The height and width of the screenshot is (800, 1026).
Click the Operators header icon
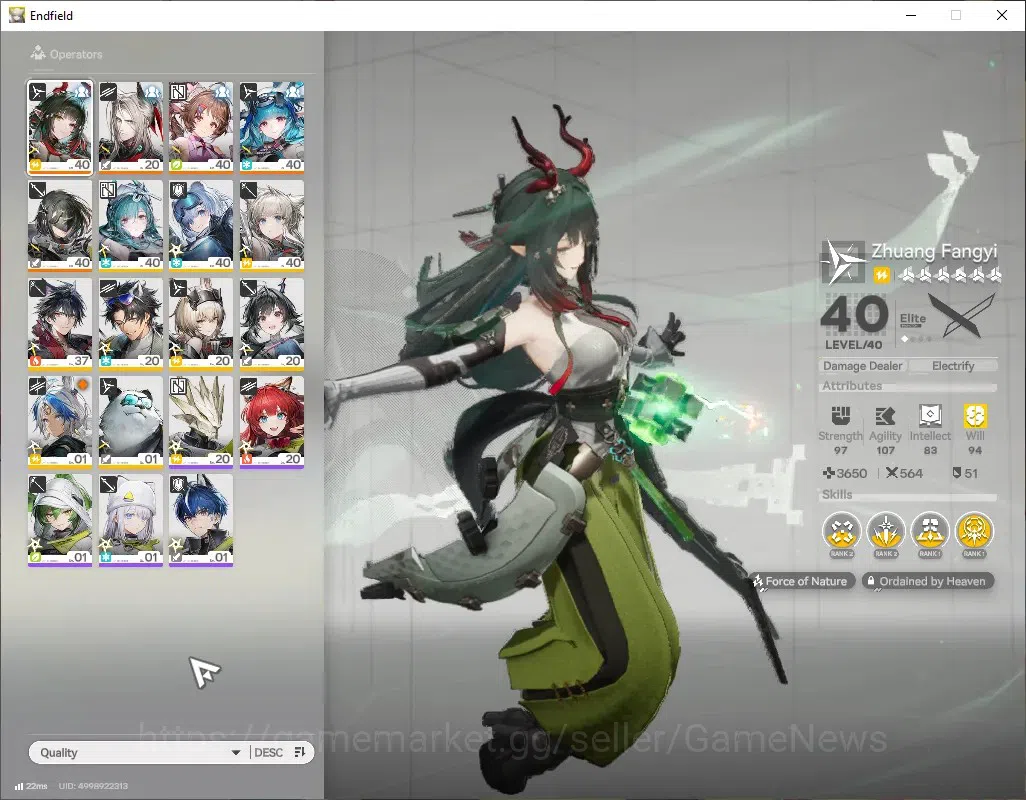(x=38, y=53)
